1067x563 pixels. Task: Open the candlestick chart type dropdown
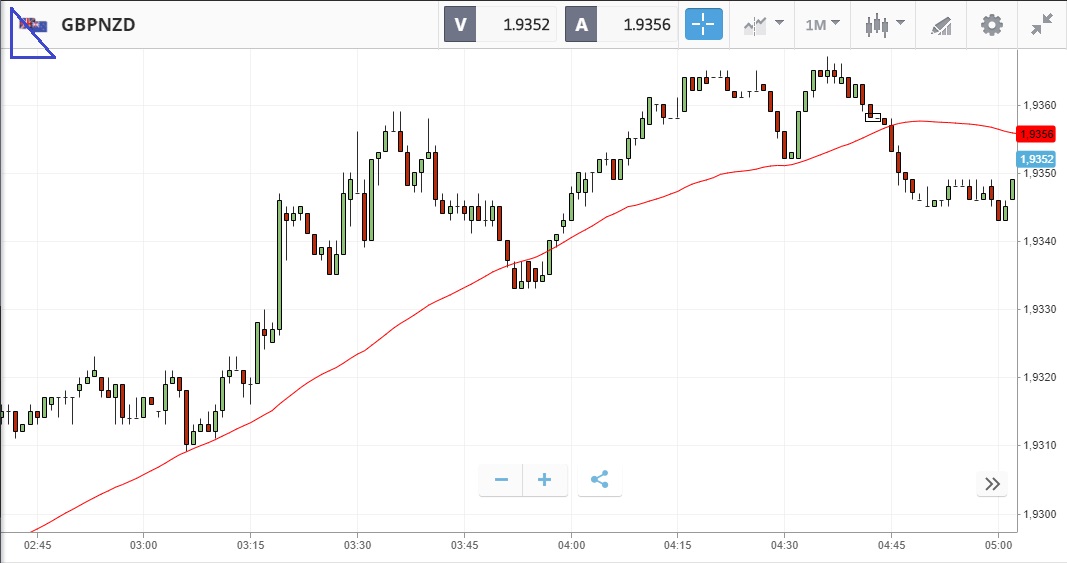tap(885, 25)
